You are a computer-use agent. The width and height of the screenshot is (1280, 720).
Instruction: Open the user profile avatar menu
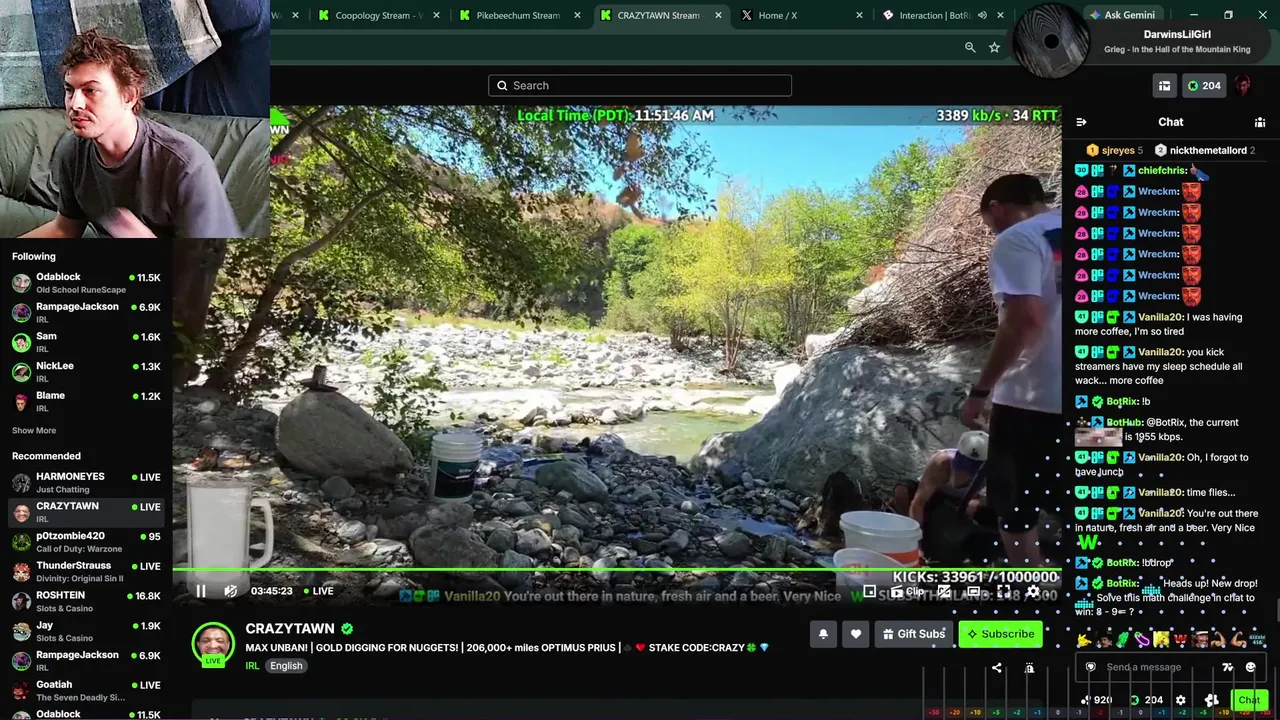1243,86
